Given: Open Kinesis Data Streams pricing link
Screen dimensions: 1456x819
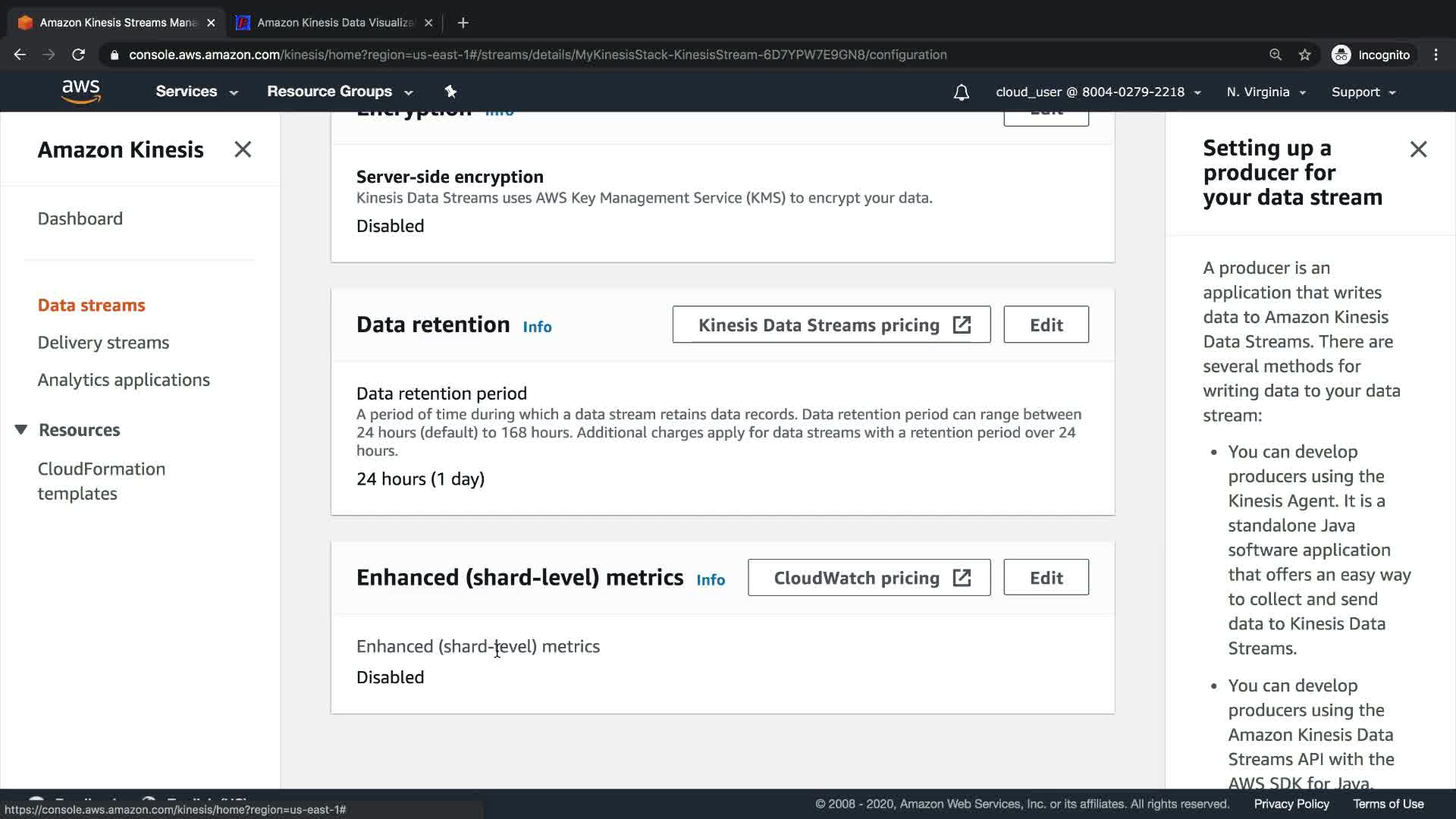Looking at the screenshot, I should click(x=831, y=325).
